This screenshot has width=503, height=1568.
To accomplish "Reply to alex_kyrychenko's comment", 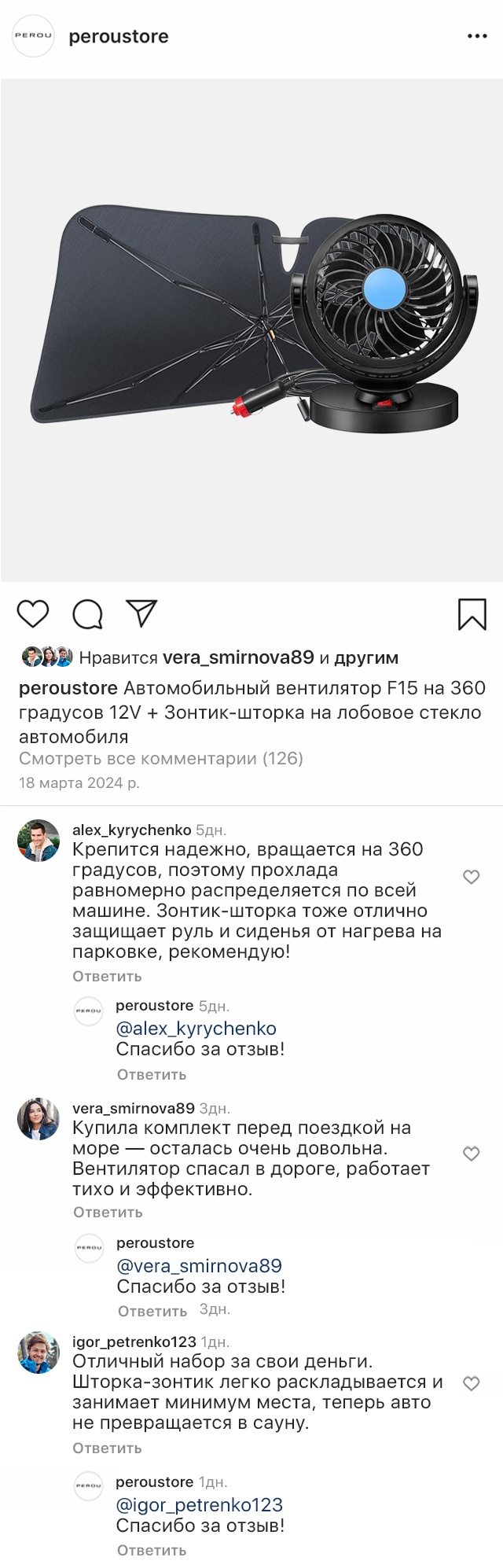I will pyautogui.click(x=107, y=976).
